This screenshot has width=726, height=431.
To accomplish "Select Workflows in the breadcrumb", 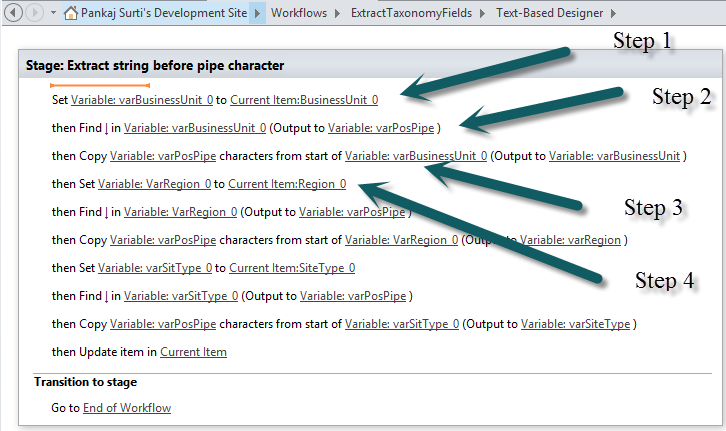I will click(x=302, y=14).
